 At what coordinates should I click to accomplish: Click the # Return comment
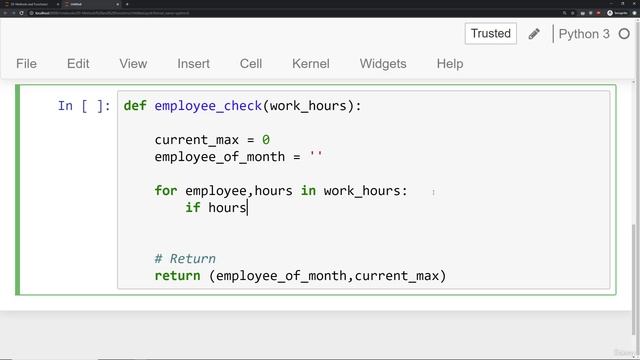coord(185,259)
